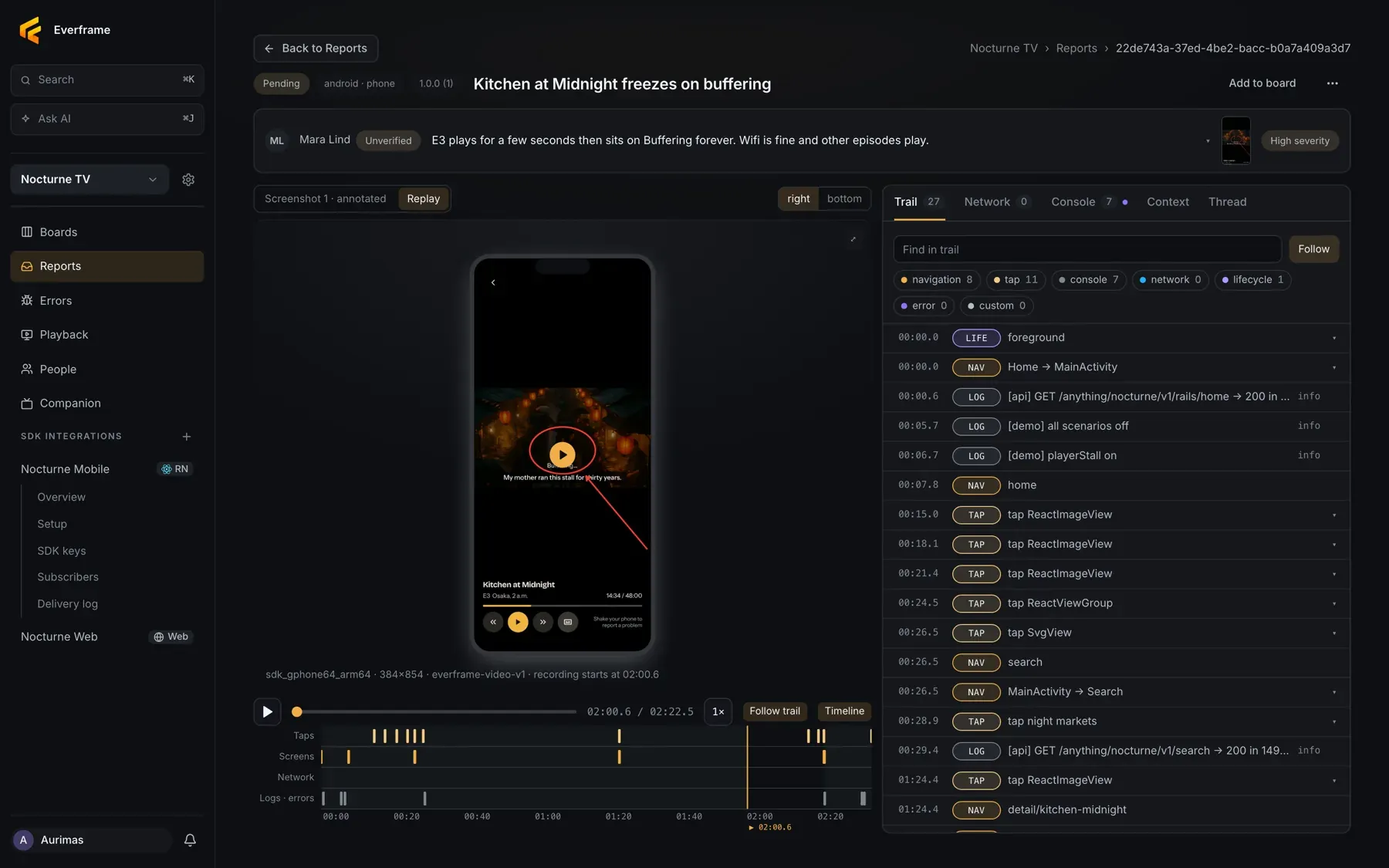Open Playback in the sidebar
The image size is (1389, 868).
point(107,335)
